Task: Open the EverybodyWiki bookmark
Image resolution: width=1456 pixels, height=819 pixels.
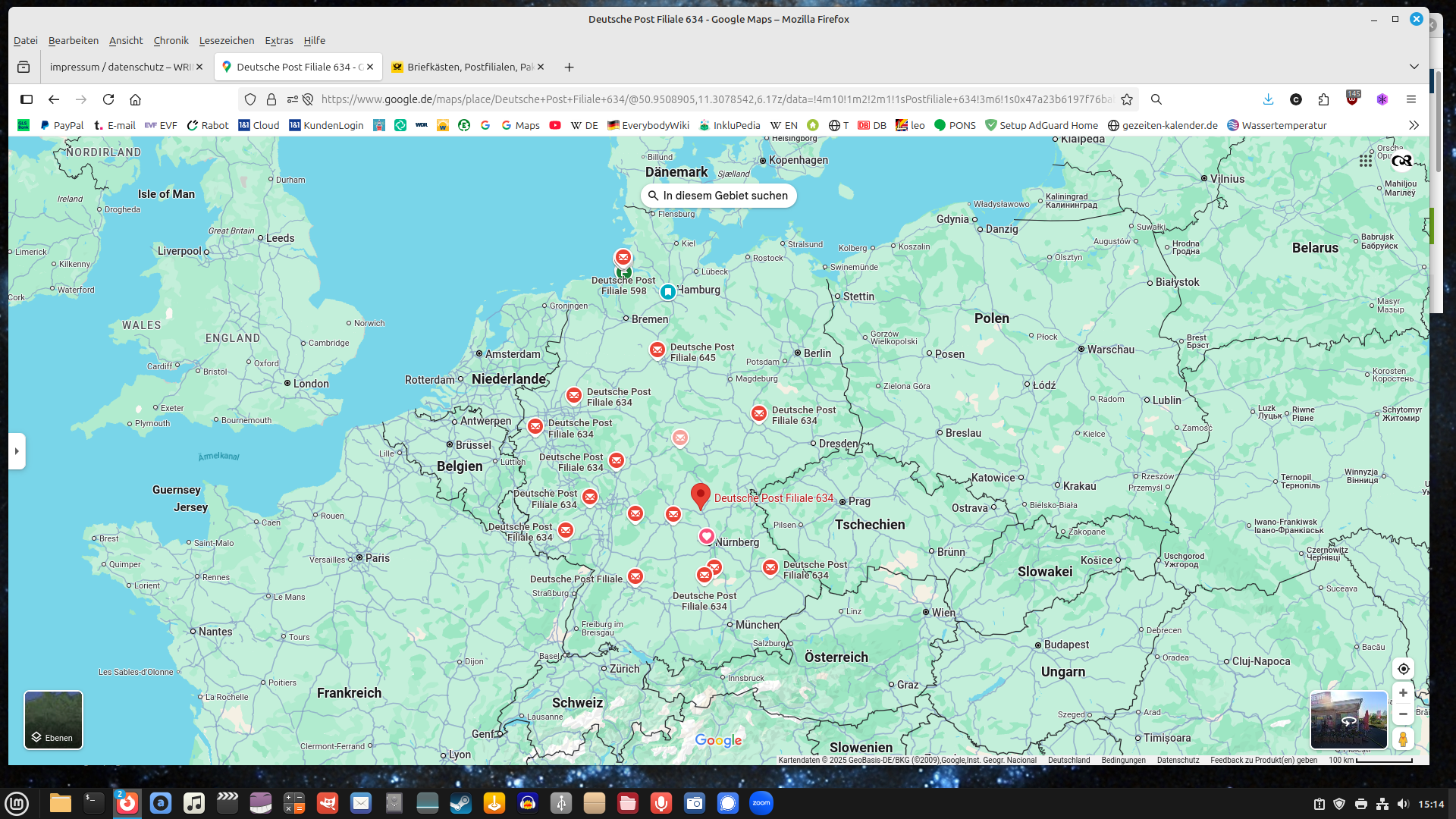Action: point(648,125)
